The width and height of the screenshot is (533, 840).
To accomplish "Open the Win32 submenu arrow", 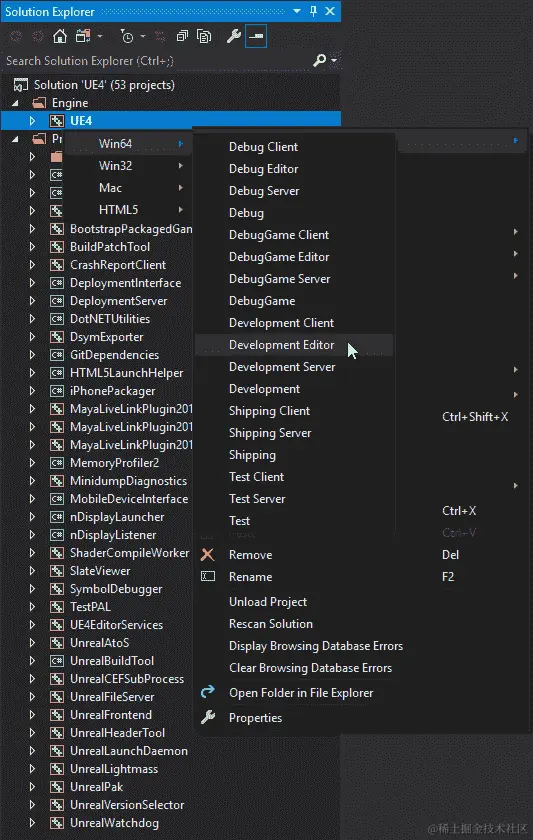I will pyautogui.click(x=181, y=166).
